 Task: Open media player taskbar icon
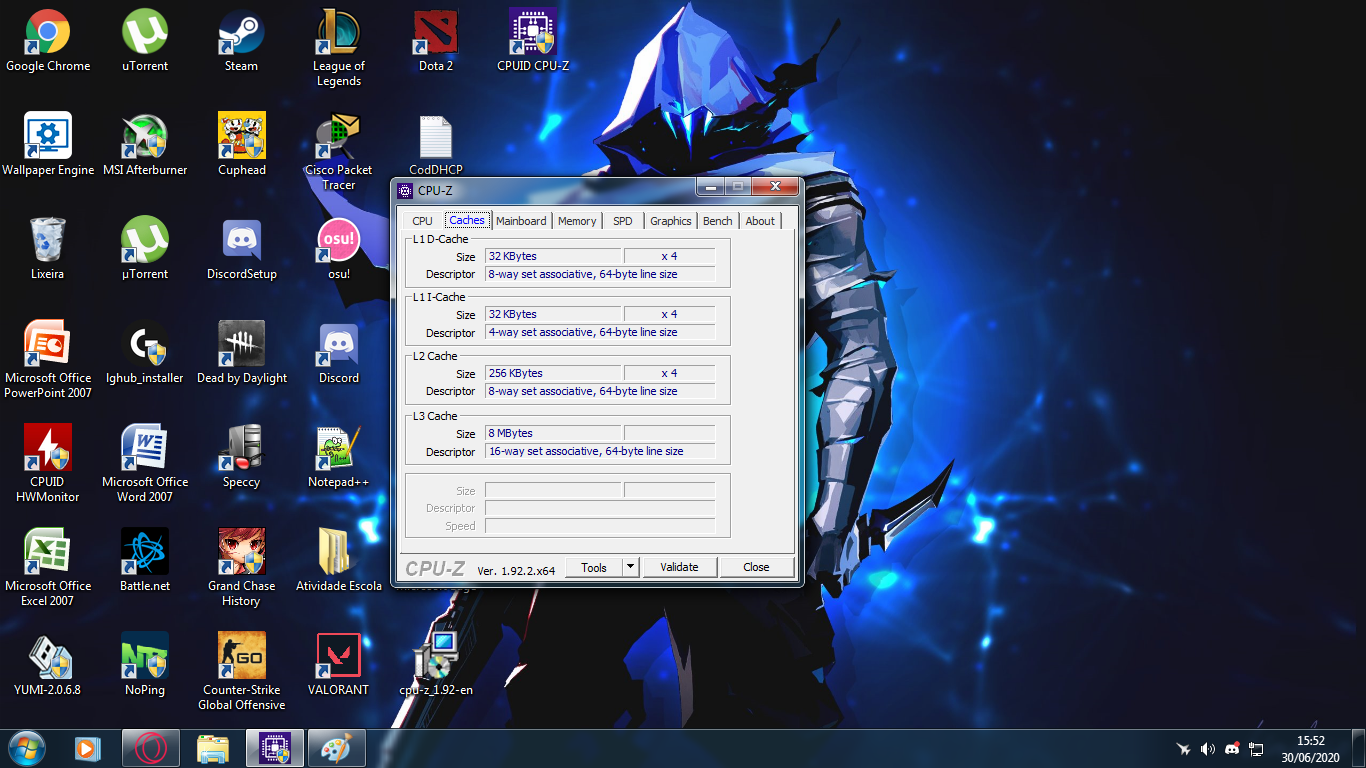click(x=88, y=748)
